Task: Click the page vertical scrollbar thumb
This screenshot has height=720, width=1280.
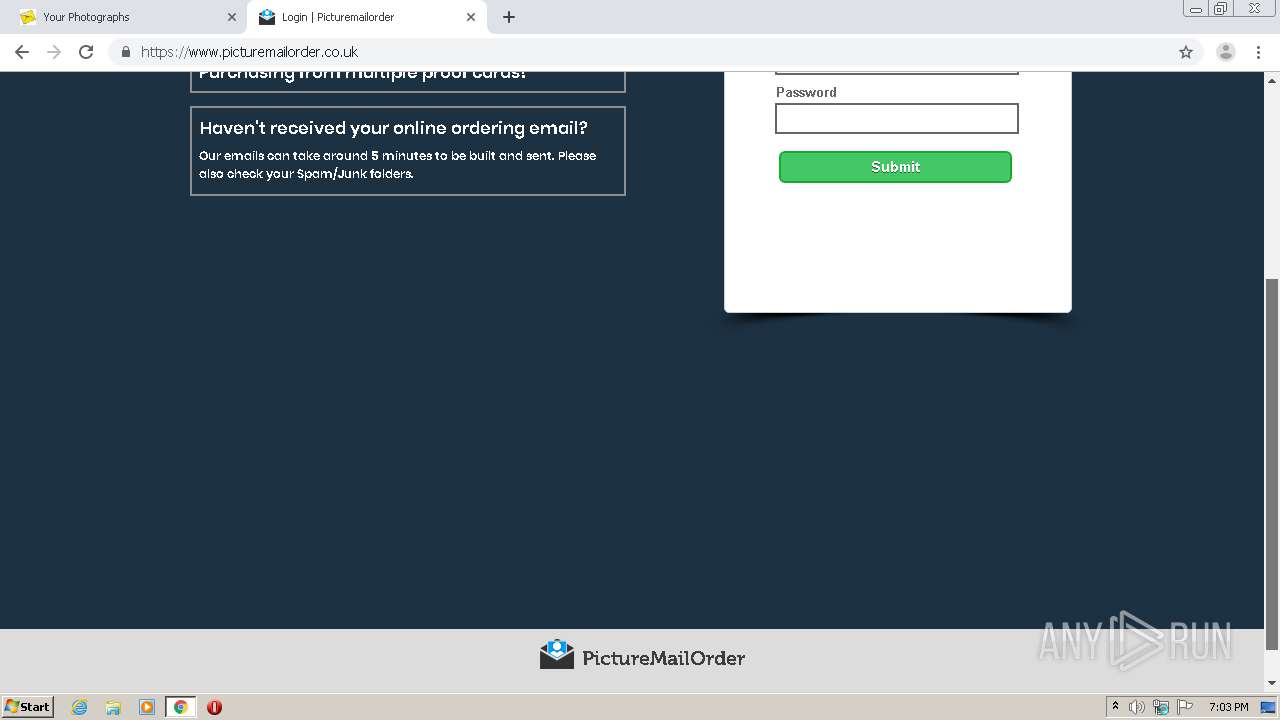Action: (1272, 463)
